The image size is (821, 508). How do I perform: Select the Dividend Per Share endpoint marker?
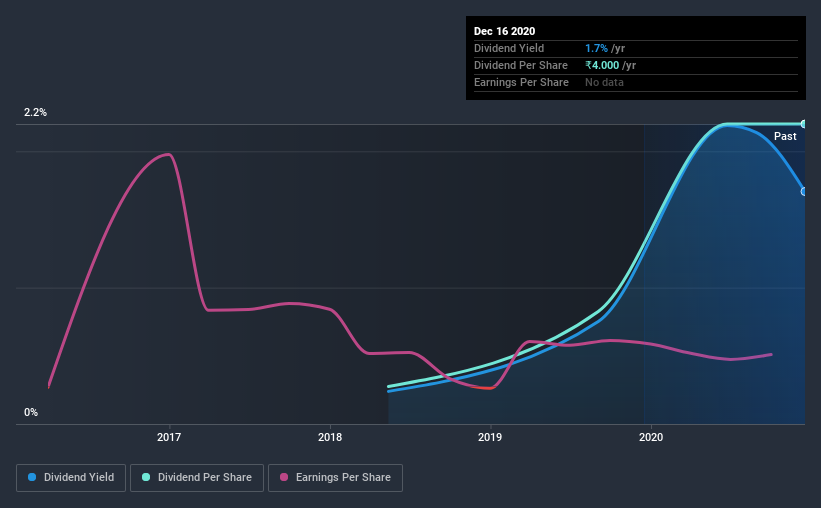point(803,124)
